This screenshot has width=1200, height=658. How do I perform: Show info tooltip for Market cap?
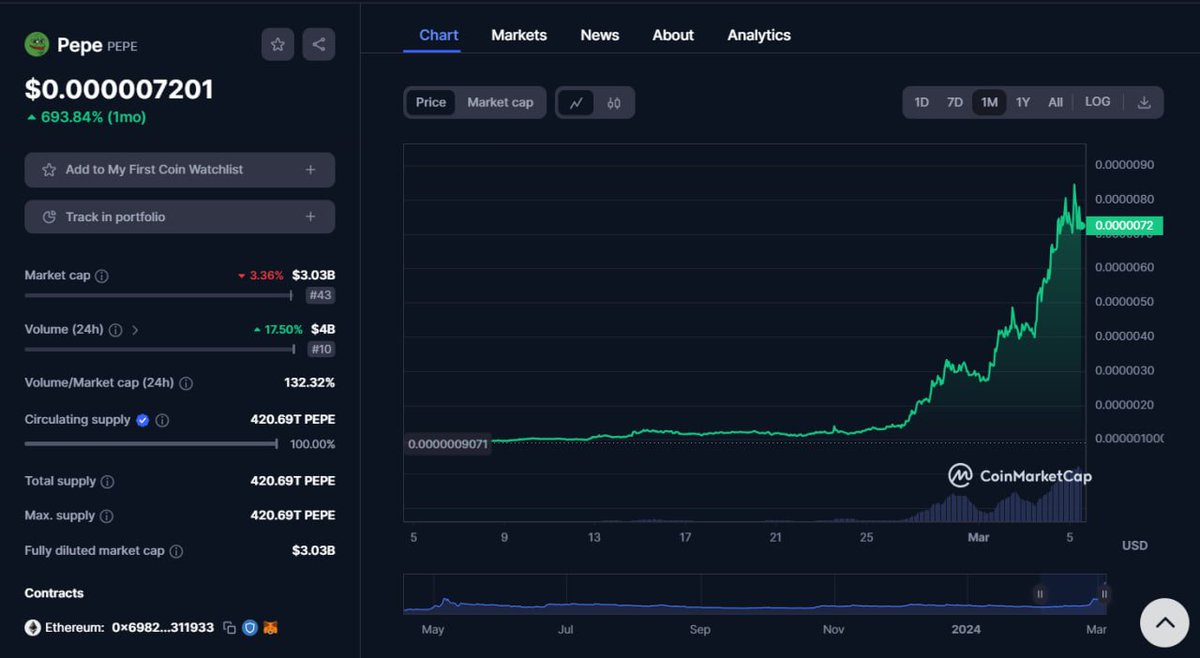click(102, 276)
